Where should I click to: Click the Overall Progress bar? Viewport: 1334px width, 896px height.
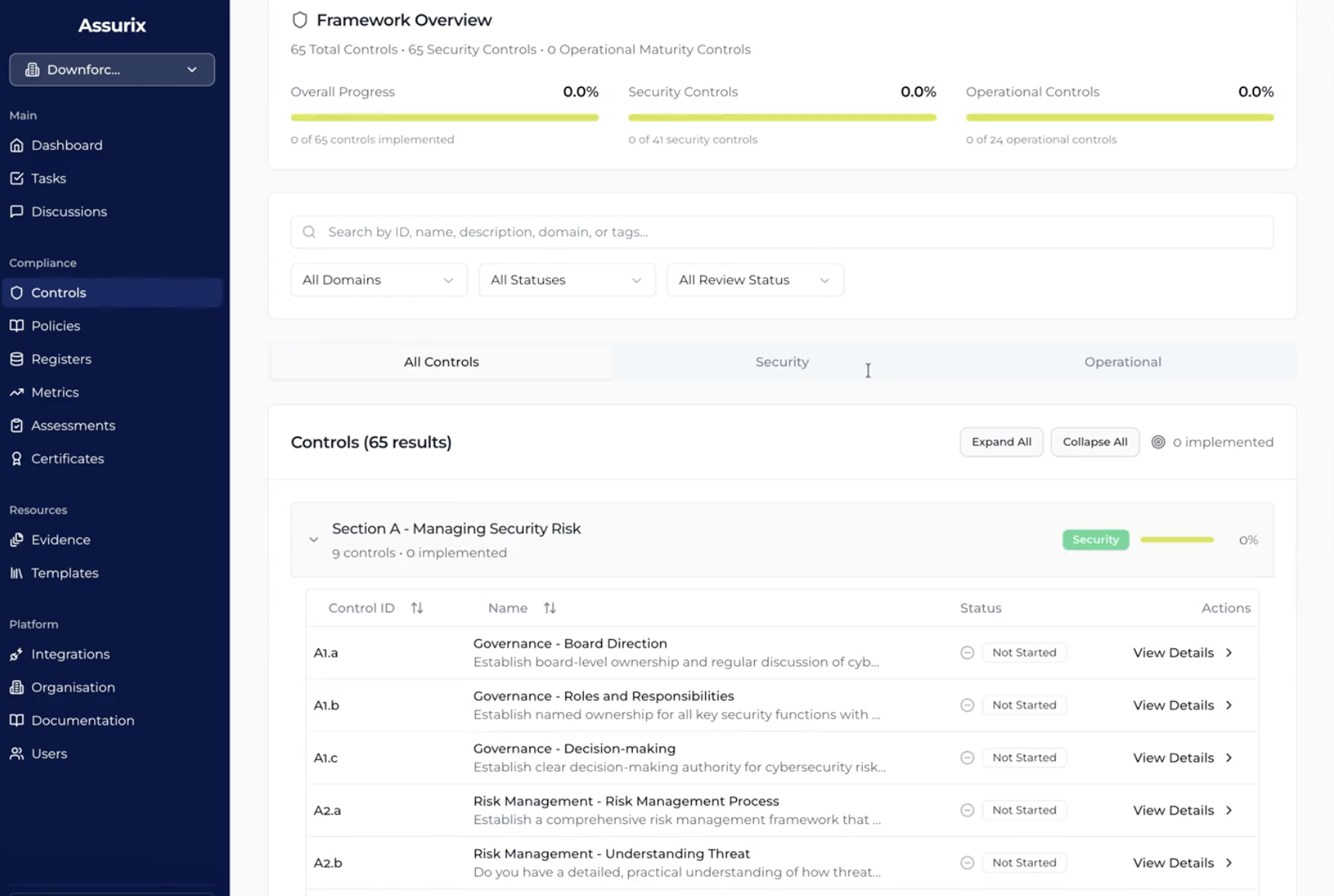tap(444, 118)
